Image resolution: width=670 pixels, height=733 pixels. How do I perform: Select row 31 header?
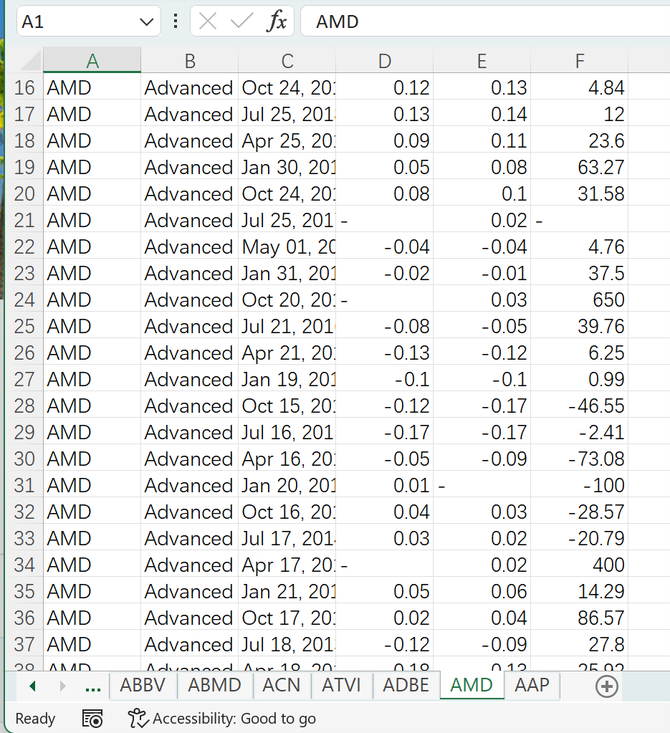24,485
